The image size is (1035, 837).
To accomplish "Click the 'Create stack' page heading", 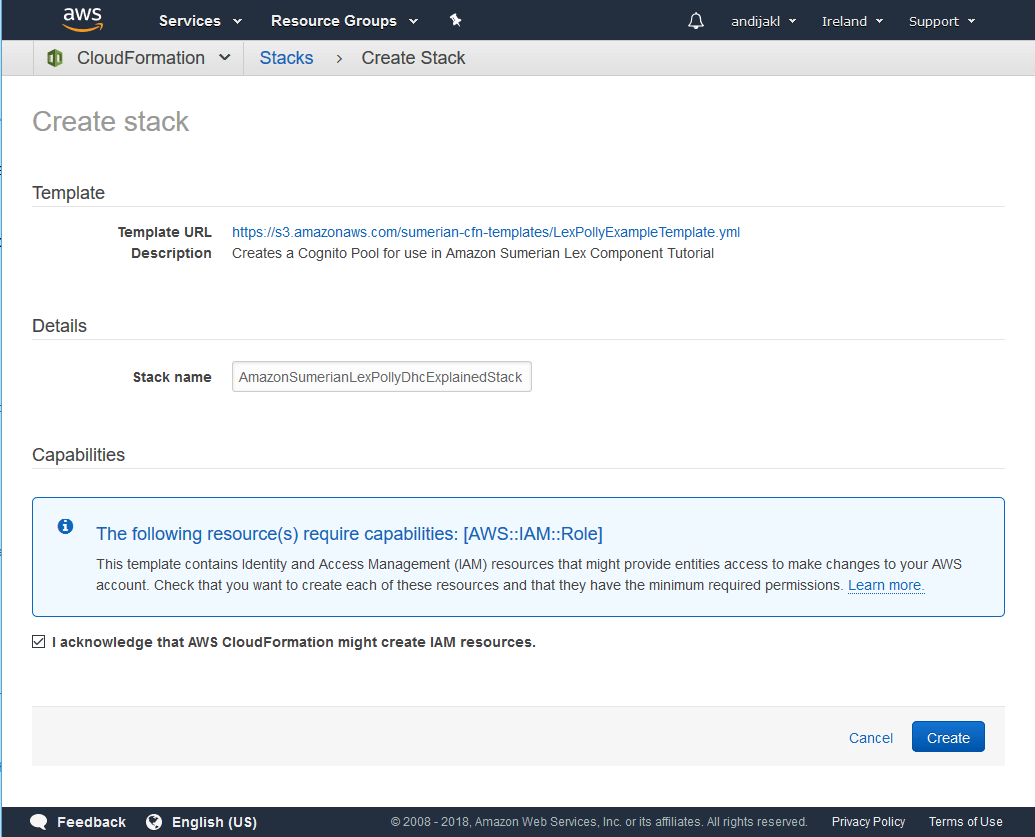I will pos(110,121).
